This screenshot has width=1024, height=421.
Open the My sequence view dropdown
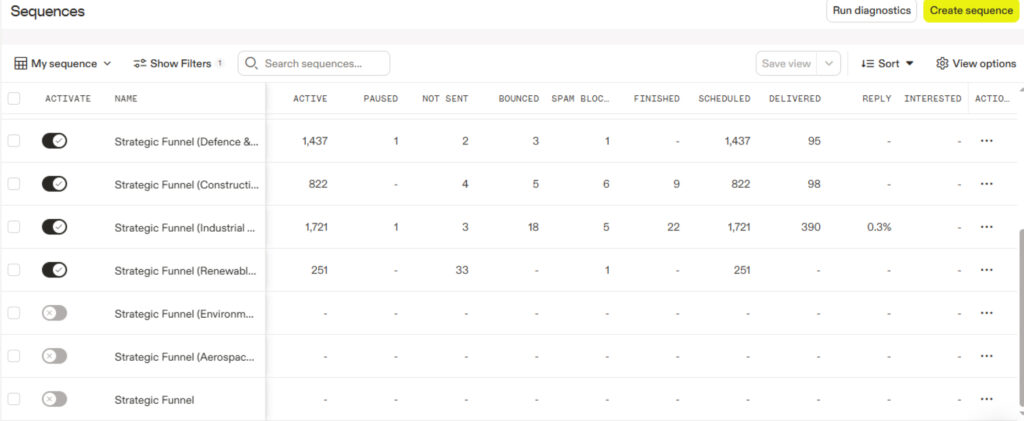coord(63,63)
